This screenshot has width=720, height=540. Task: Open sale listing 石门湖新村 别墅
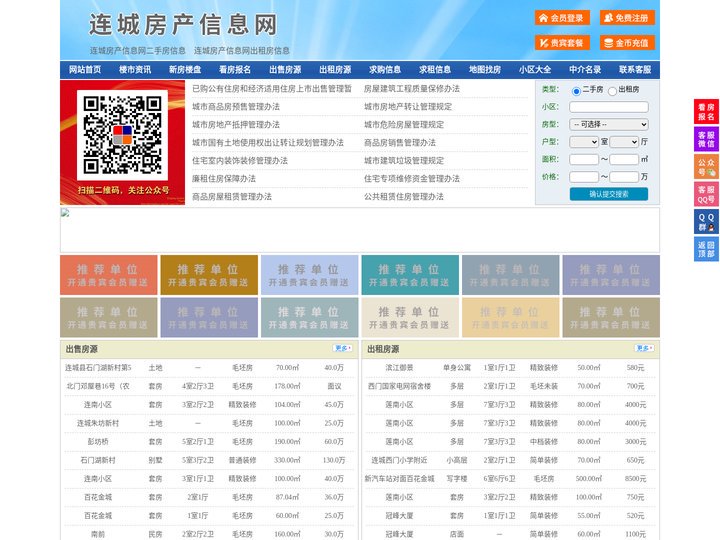point(98,460)
